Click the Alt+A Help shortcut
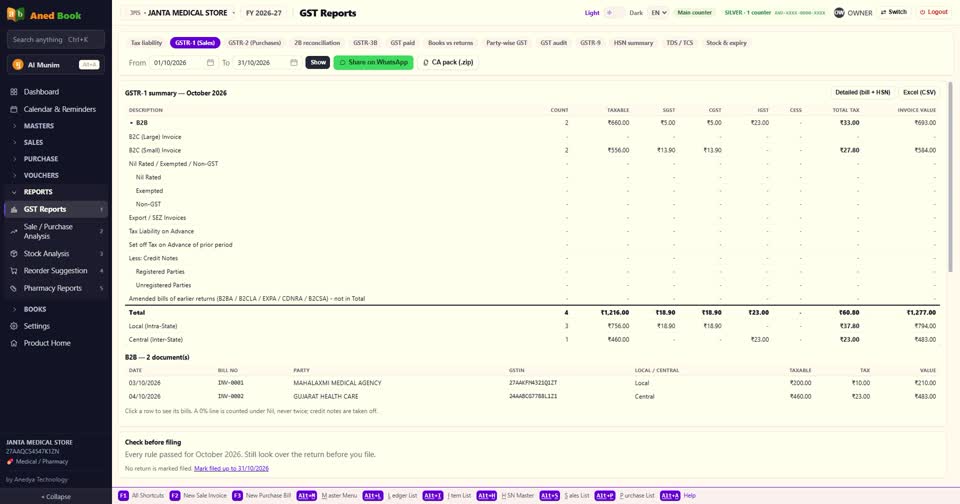This screenshot has width=960, height=504. [678, 495]
